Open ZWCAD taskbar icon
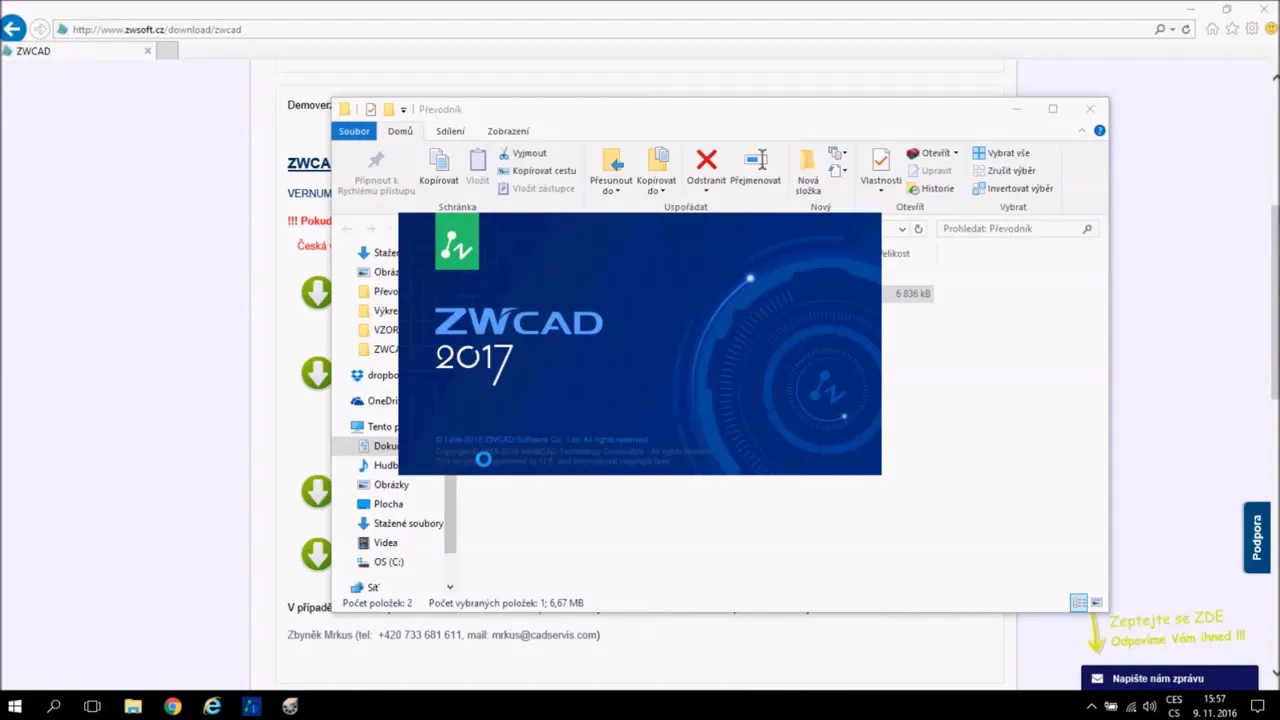The width and height of the screenshot is (1280, 720). tap(251, 706)
